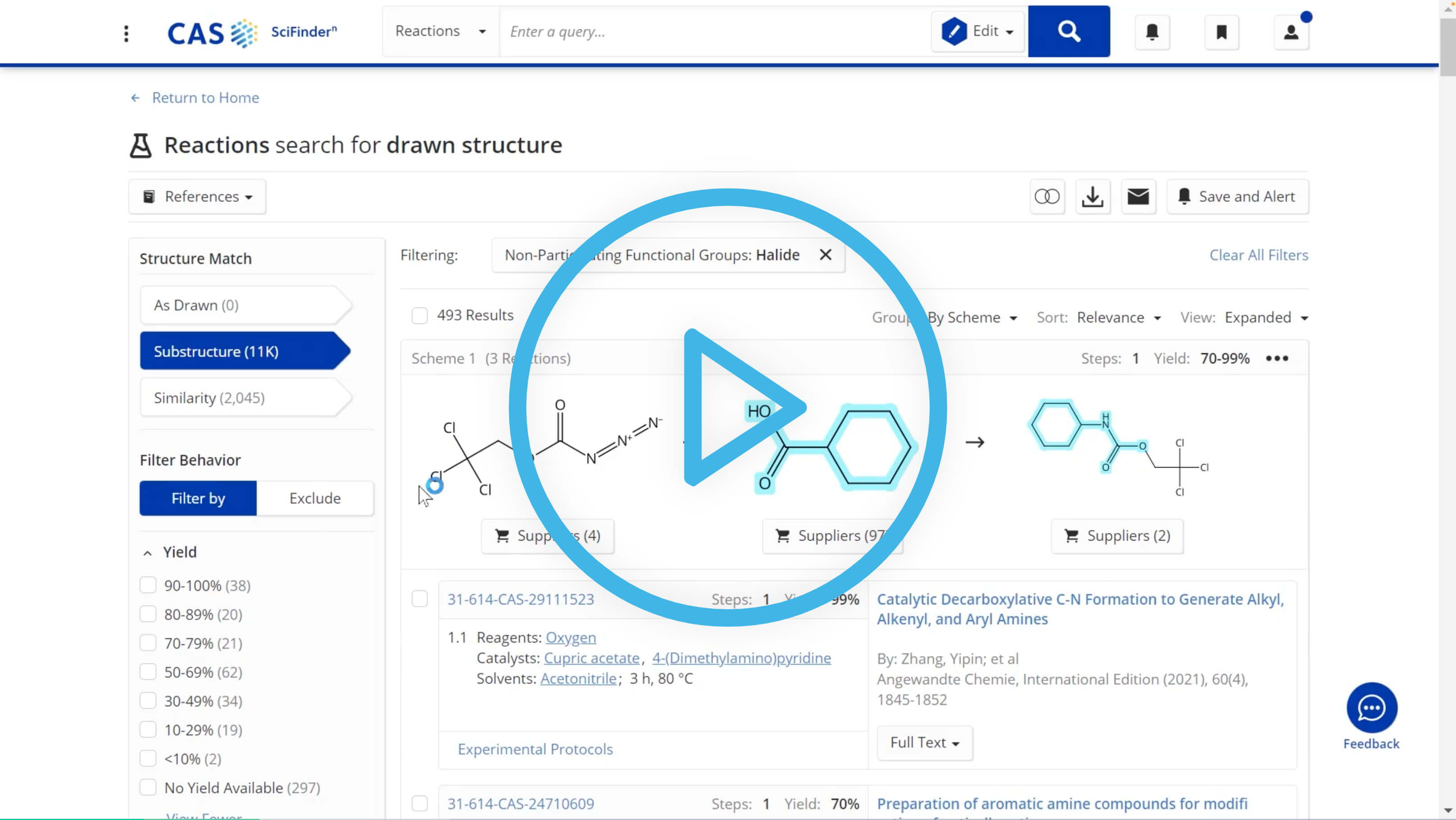This screenshot has width=1456, height=820.
Task: Click Experimental Protocols link
Action: [535, 748]
